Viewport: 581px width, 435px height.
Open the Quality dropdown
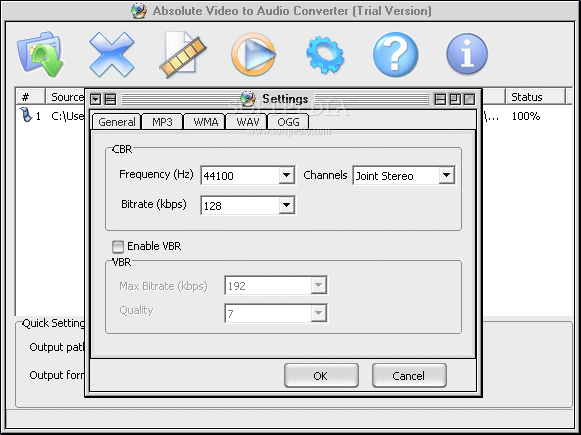(318, 313)
